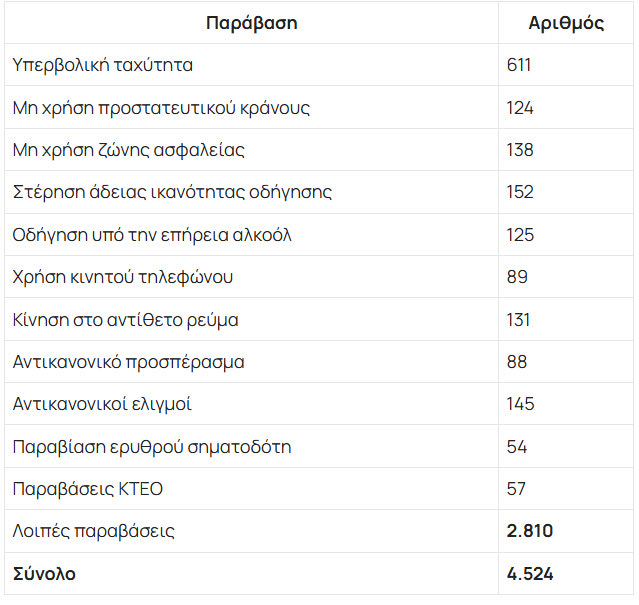The width and height of the screenshot is (639, 605).
Task: Select "Στέρηση άδειας ικανότητας οδήγησης" cell
Action: (172, 192)
